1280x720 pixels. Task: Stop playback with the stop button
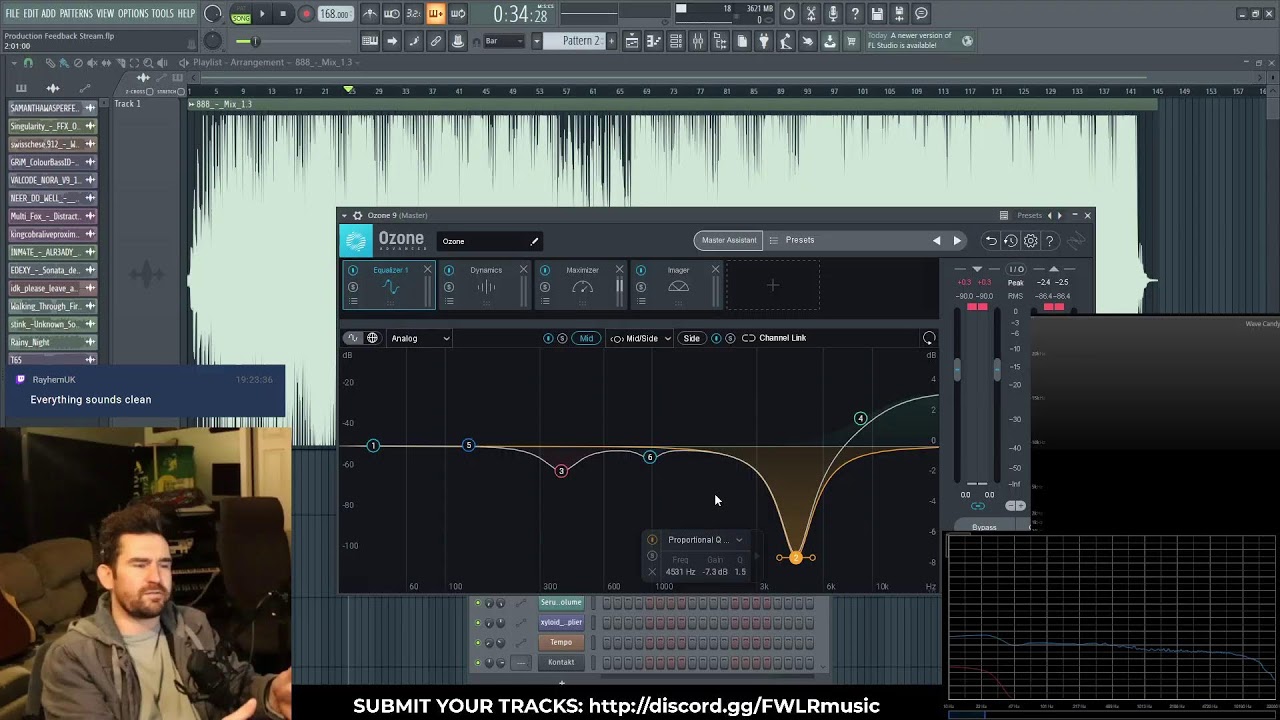click(283, 14)
